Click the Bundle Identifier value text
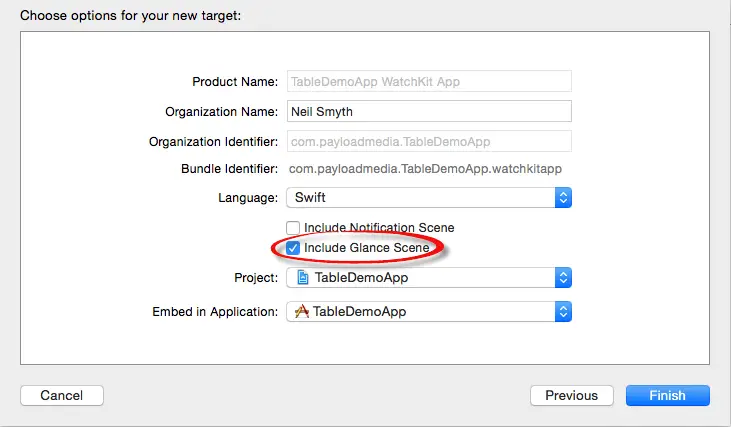Image resolution: width=731 pixels, height=427 pixels. point(425,170)
